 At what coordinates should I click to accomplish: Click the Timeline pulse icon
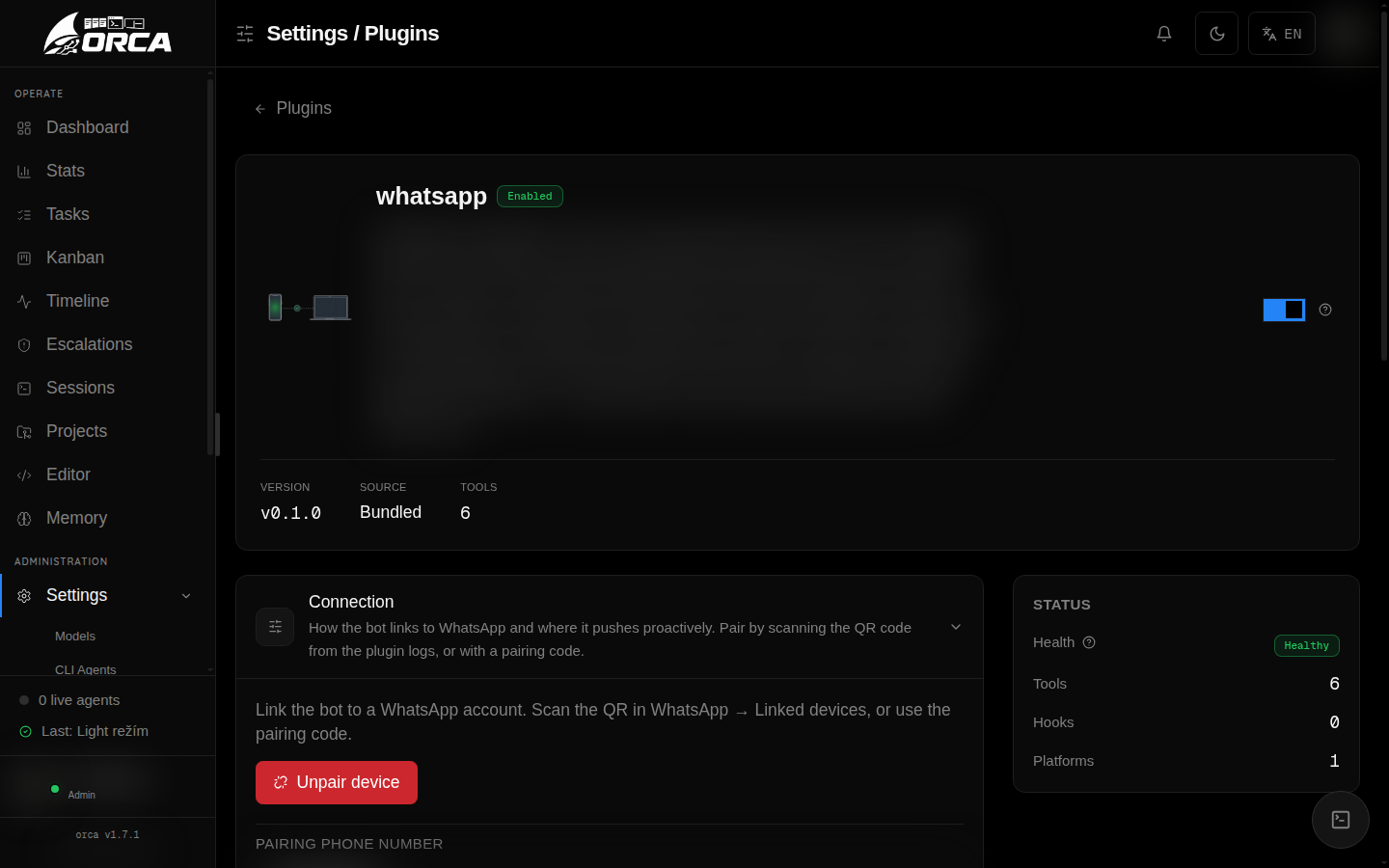[x=24, y=302]
